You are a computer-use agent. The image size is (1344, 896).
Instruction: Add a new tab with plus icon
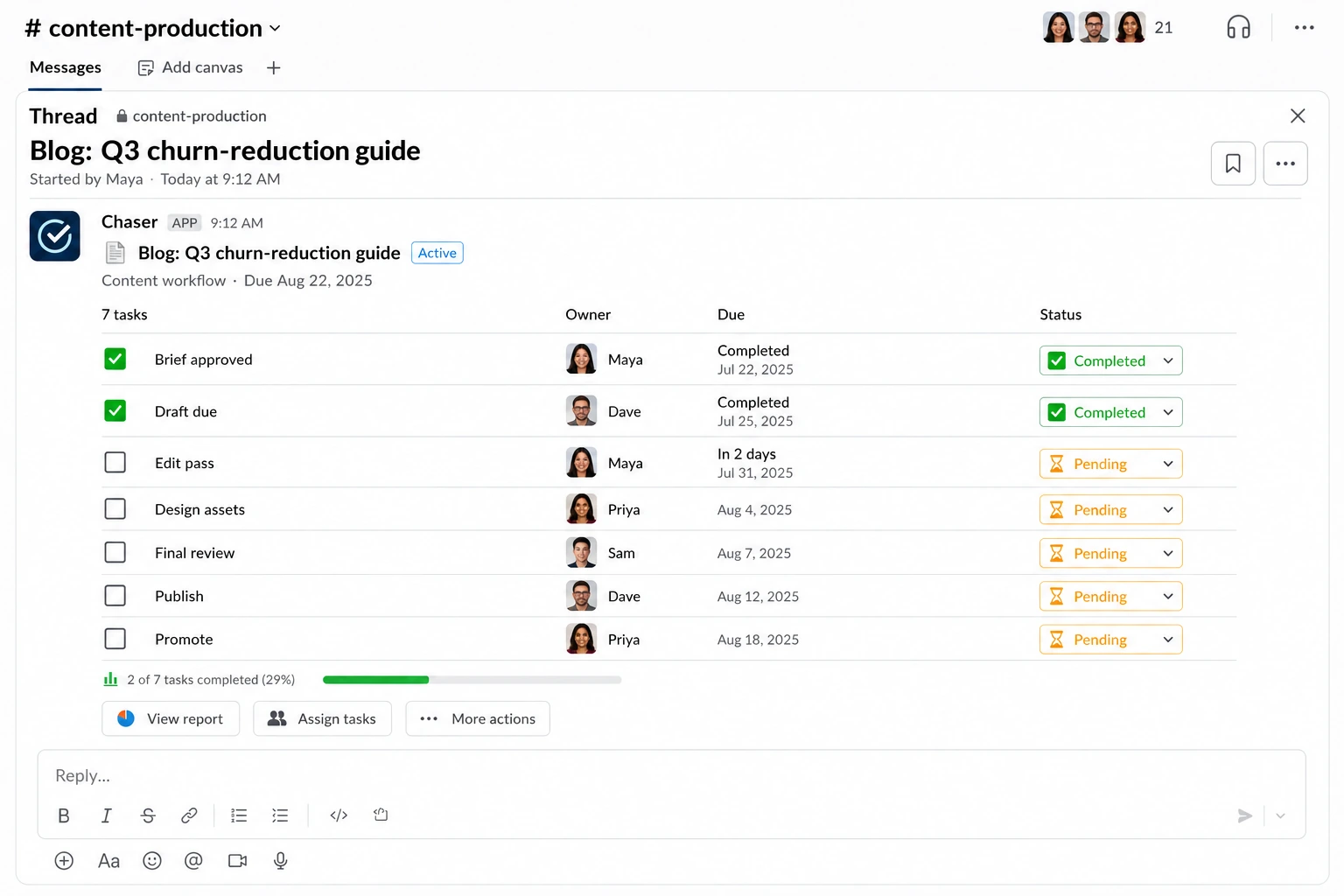point(273,68)
